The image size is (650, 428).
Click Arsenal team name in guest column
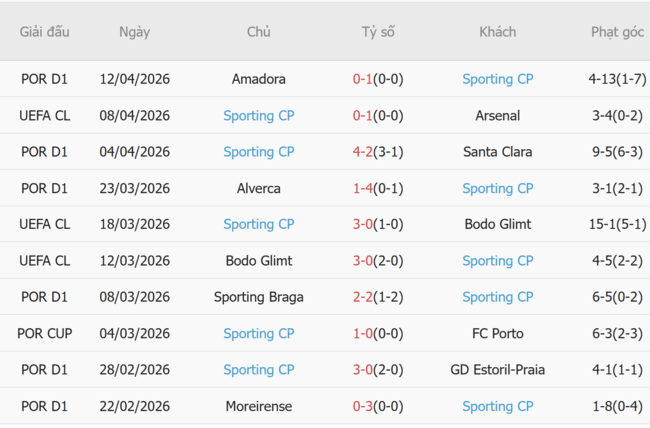point(497,115)
